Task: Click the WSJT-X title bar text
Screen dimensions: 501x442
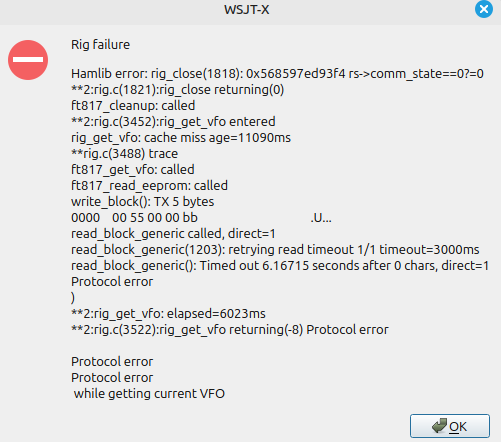Action: click(247, 10)
